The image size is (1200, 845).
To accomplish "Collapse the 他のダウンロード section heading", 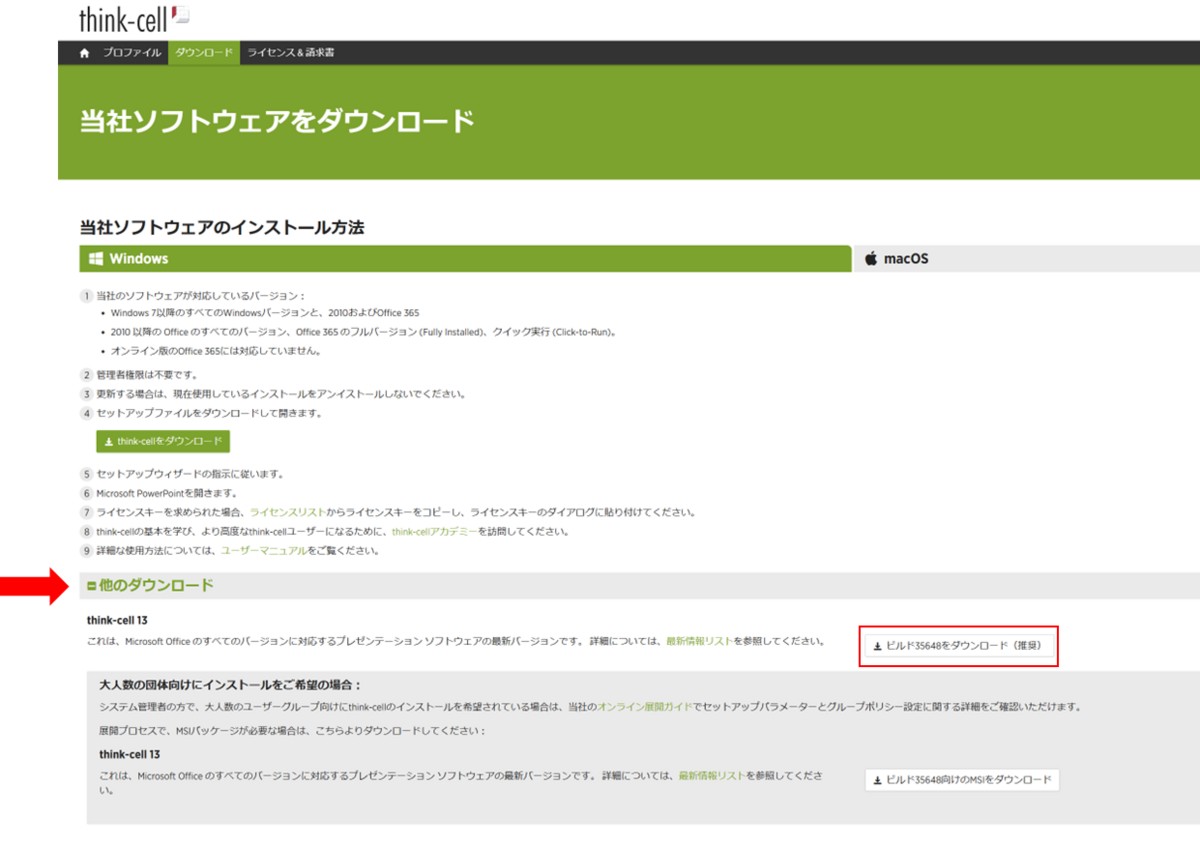I will click(156, 585).
